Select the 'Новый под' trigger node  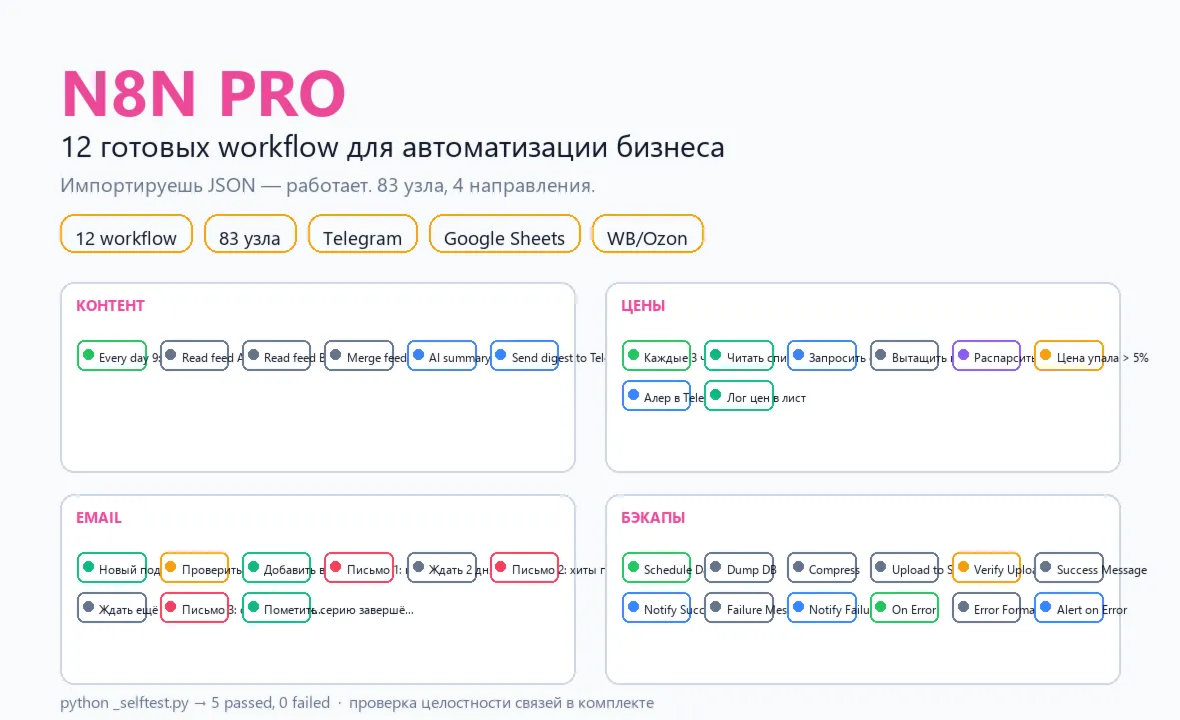(x=112, y=568)
